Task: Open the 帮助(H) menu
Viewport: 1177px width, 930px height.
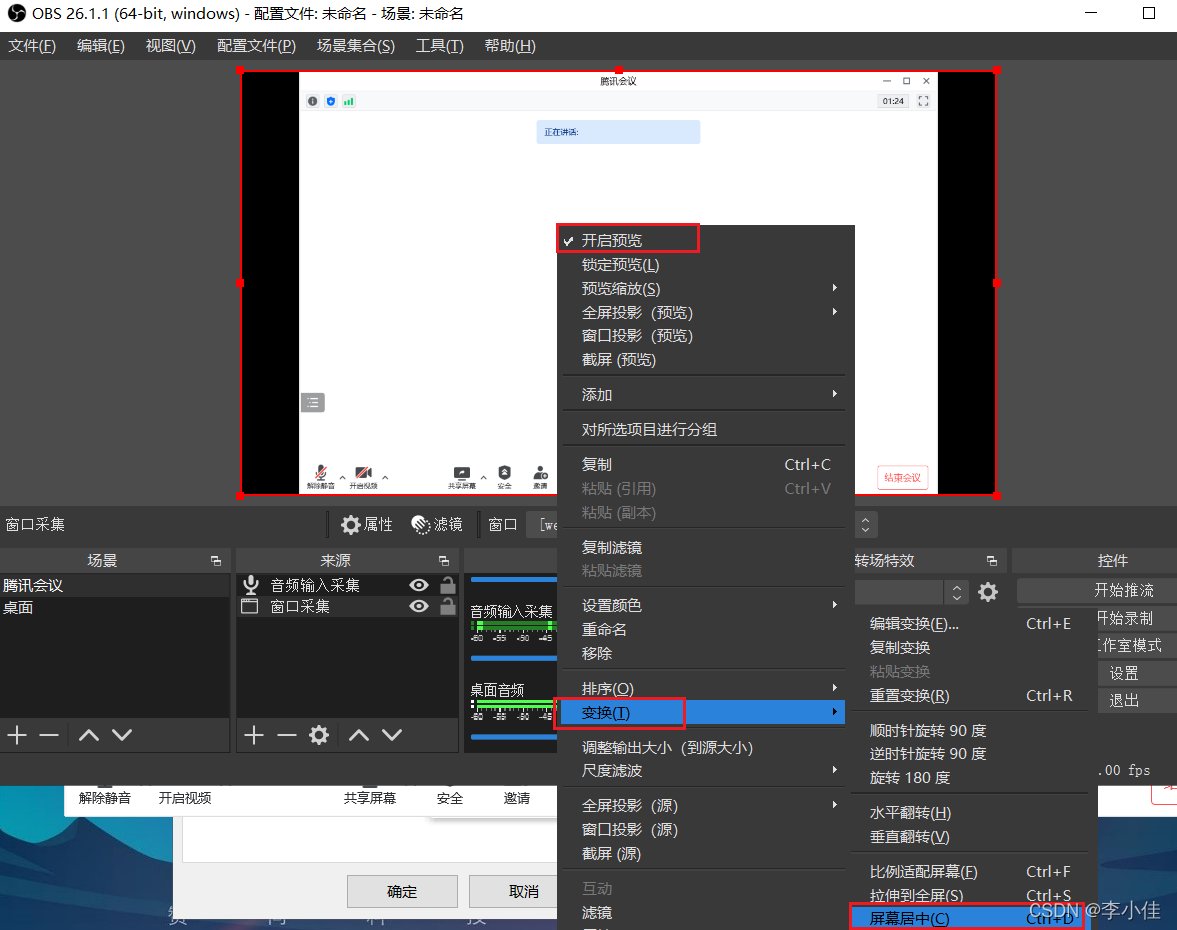Action: (510, 46)
